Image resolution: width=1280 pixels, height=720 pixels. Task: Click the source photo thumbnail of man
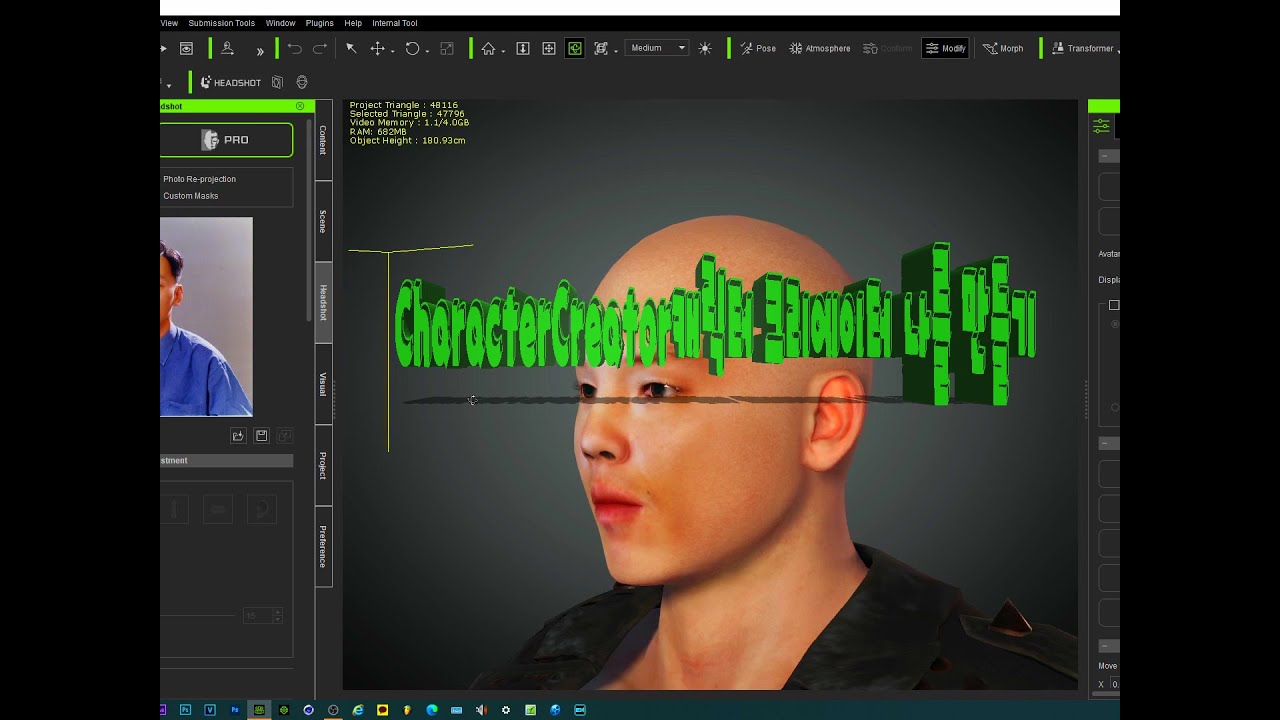coord(206,317)
